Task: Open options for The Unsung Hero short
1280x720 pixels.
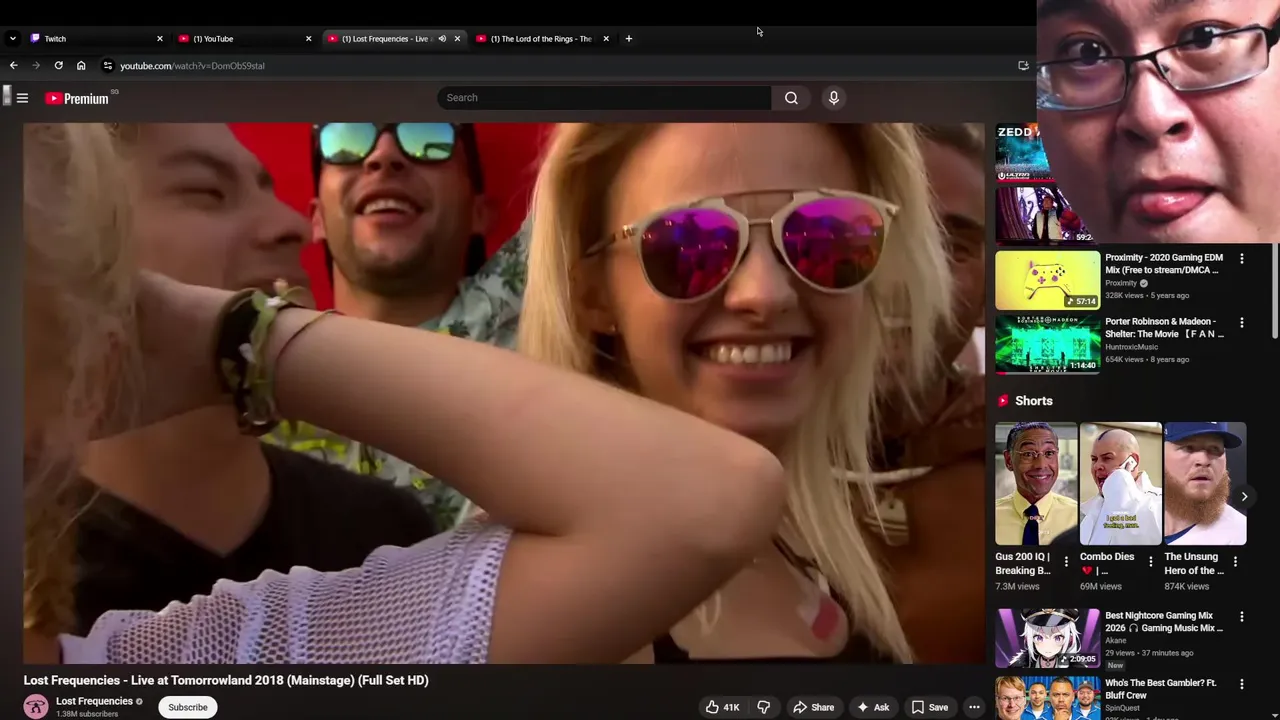Action: [1235, 562]
